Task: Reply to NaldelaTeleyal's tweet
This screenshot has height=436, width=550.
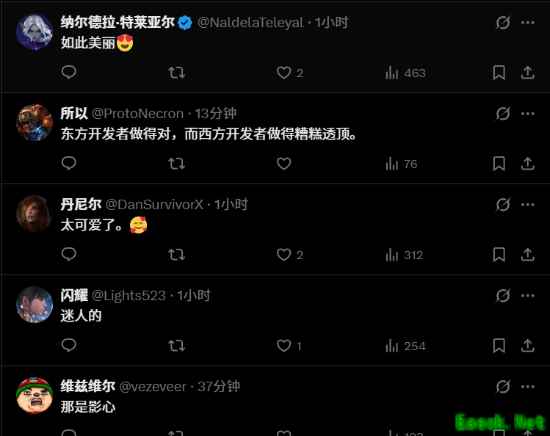Action: pyautogui.click(x=69, y=72)
